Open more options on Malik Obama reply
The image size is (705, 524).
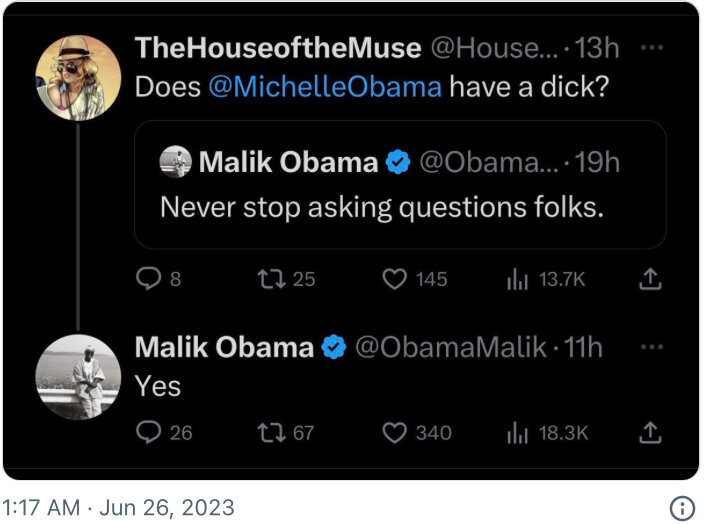(x=651, y=347)
